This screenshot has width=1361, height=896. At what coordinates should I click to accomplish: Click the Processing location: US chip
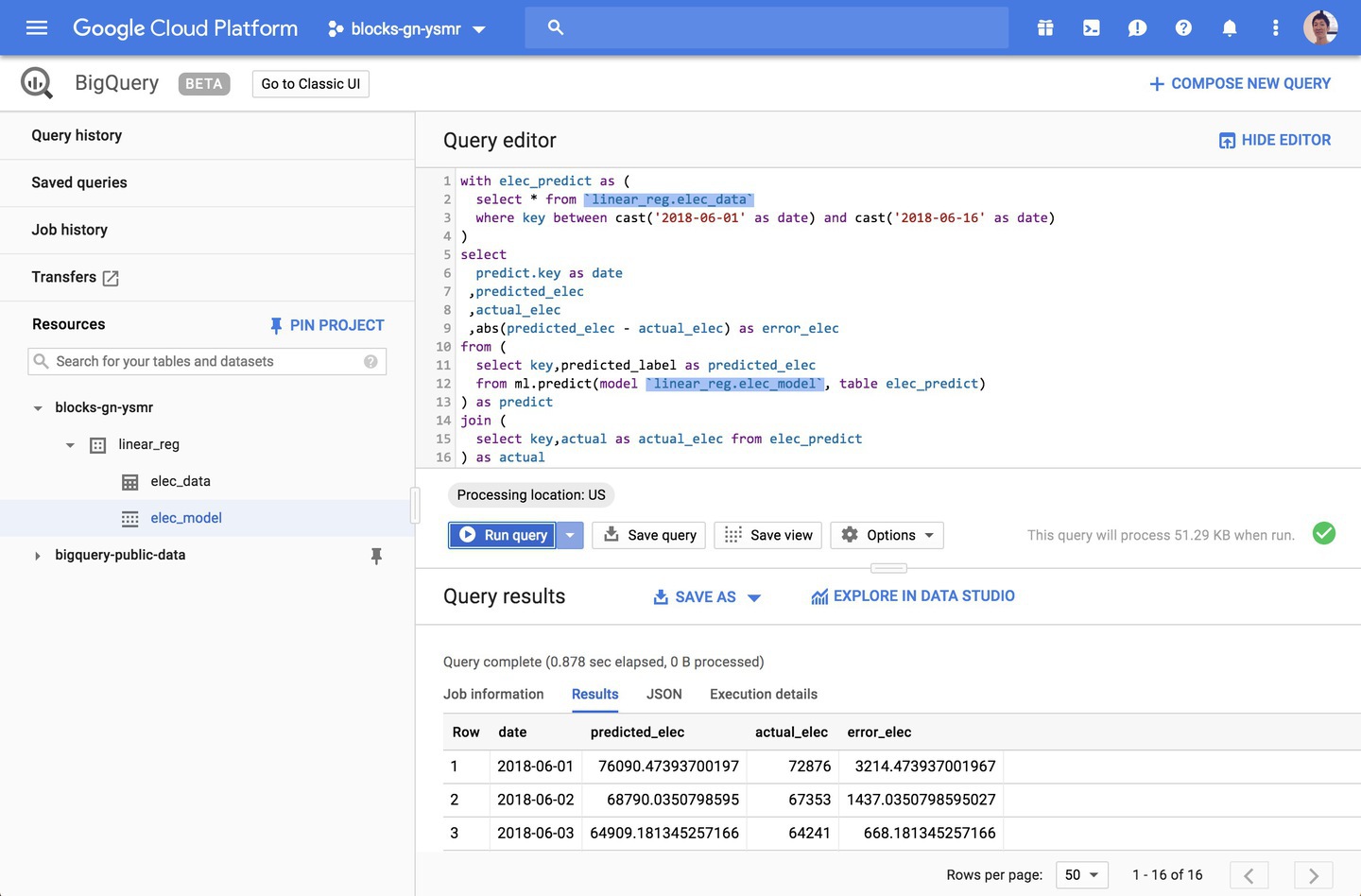click(x=531, y=495)
